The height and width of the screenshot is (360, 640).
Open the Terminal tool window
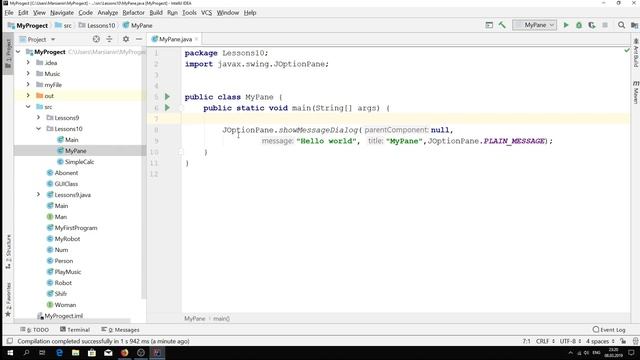[75, 329]
